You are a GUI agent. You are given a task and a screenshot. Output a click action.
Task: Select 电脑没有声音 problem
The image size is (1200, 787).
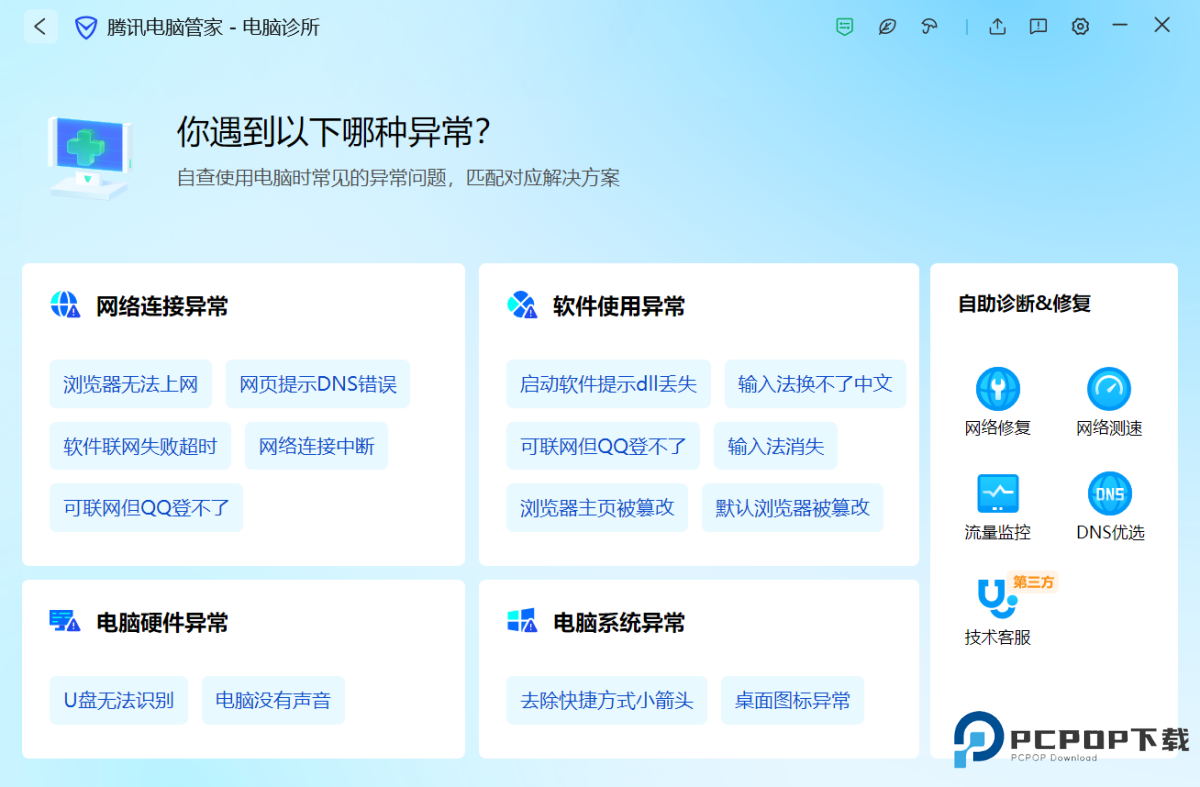[x=273, y=700]
